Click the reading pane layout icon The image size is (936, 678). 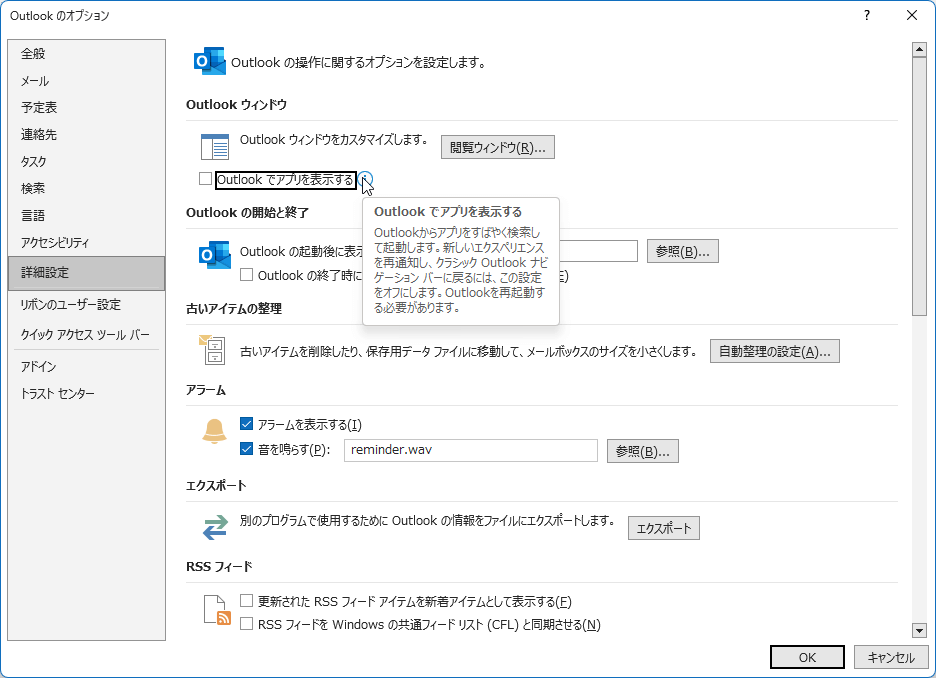[215, 146]
